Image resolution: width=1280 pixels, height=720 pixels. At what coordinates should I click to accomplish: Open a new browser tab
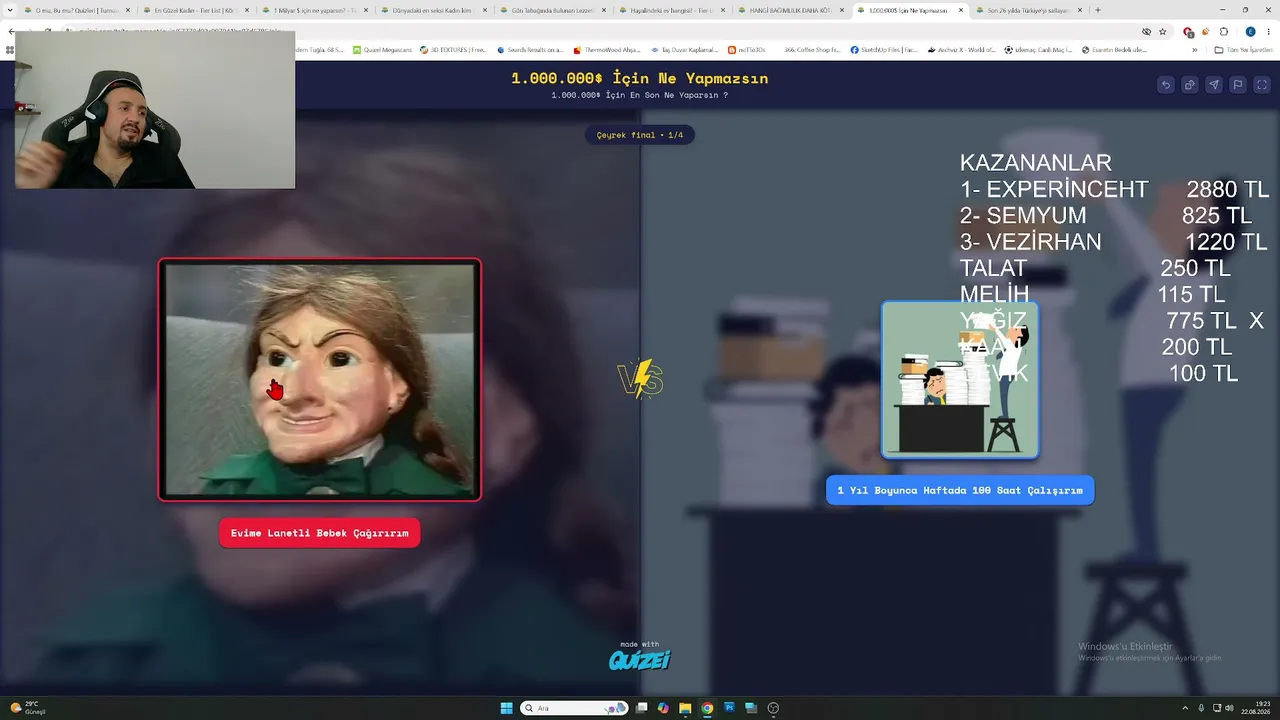coord(1097,10)
